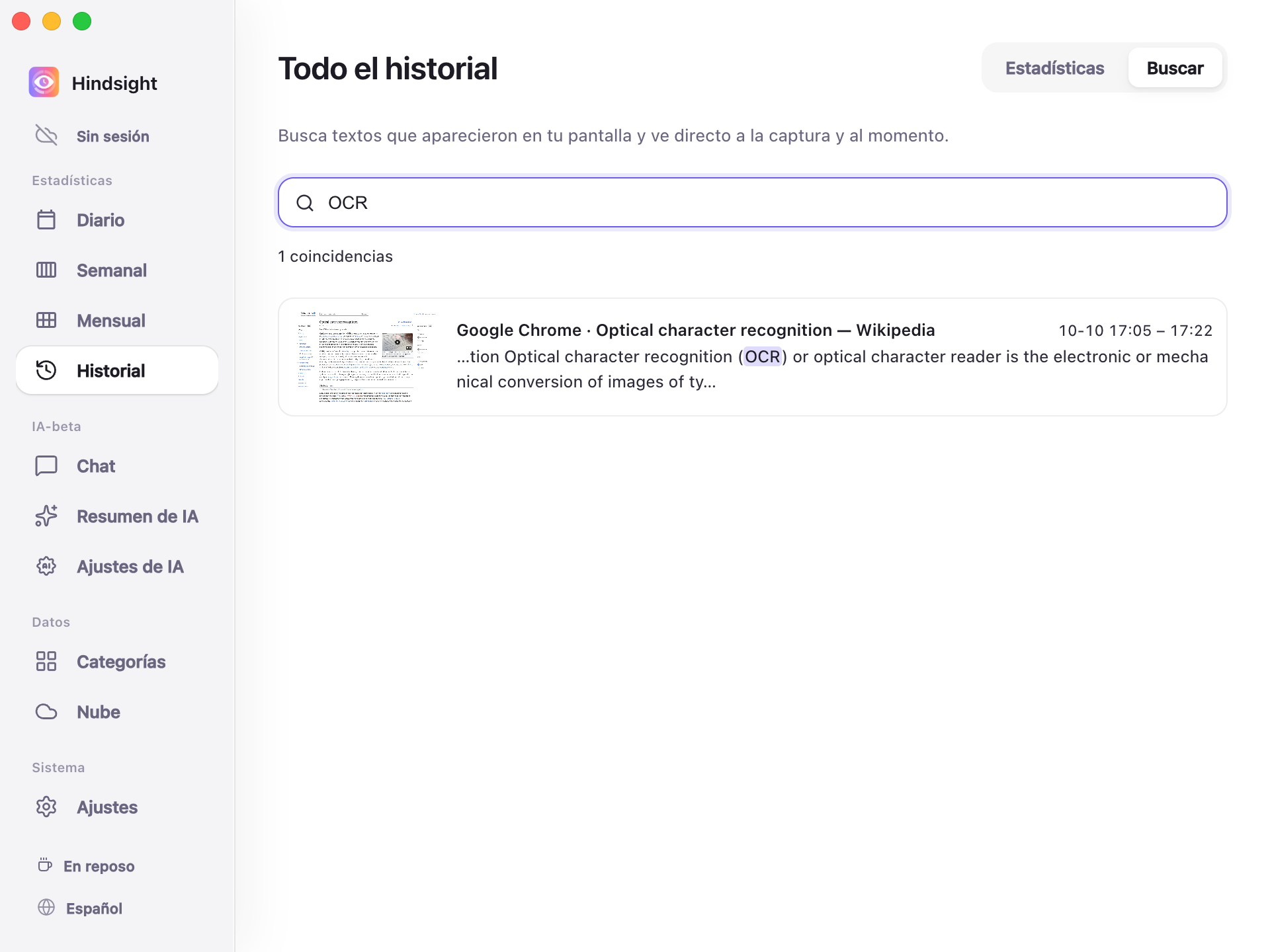This screenshot has width=1270, height=952.
Task: Click the Categorías squares icon
Action: (46, 661)
